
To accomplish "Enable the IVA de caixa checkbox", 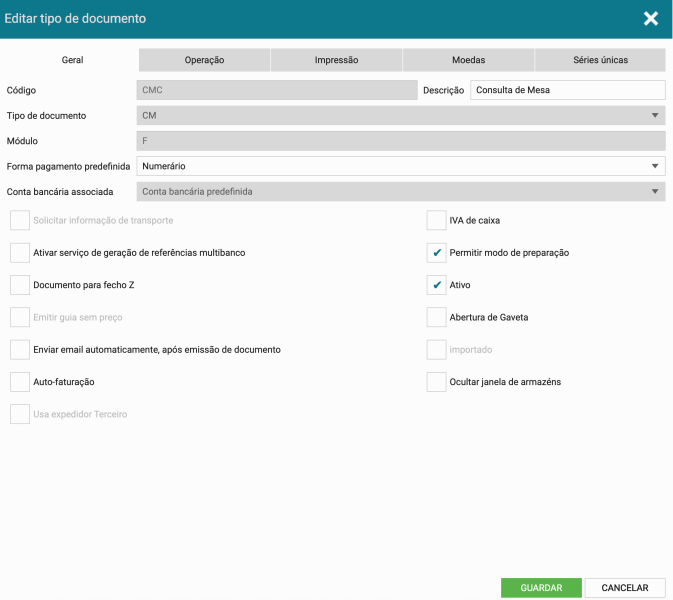I will pyautogui.click(x=436, y=220).
